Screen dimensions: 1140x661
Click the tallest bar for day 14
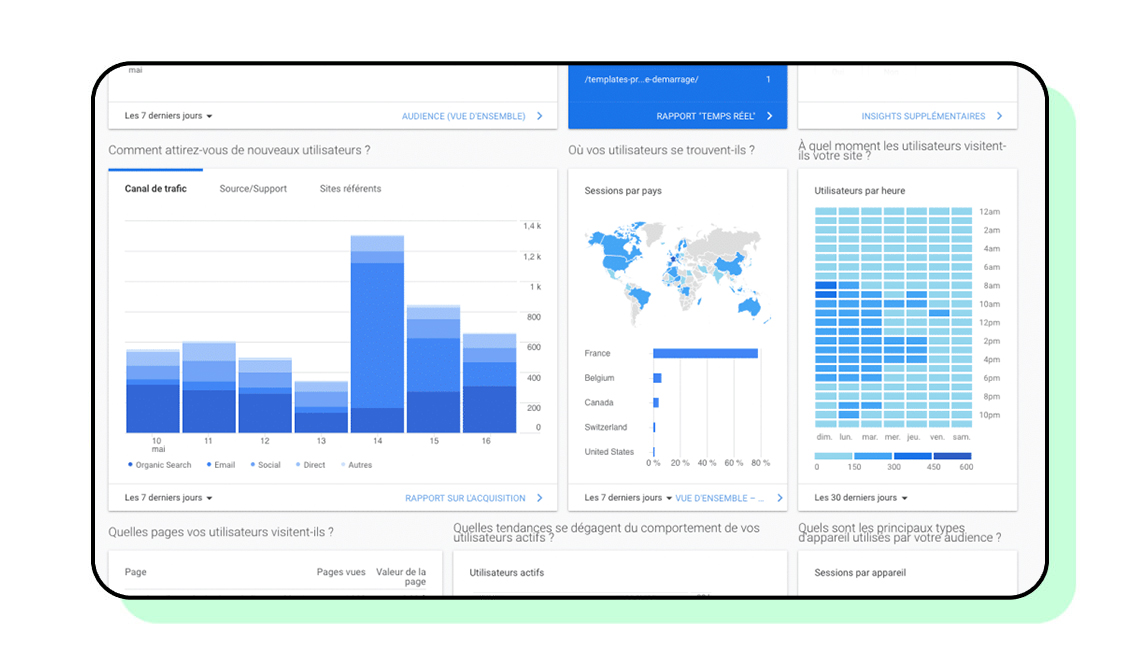[x=377, y=335]
